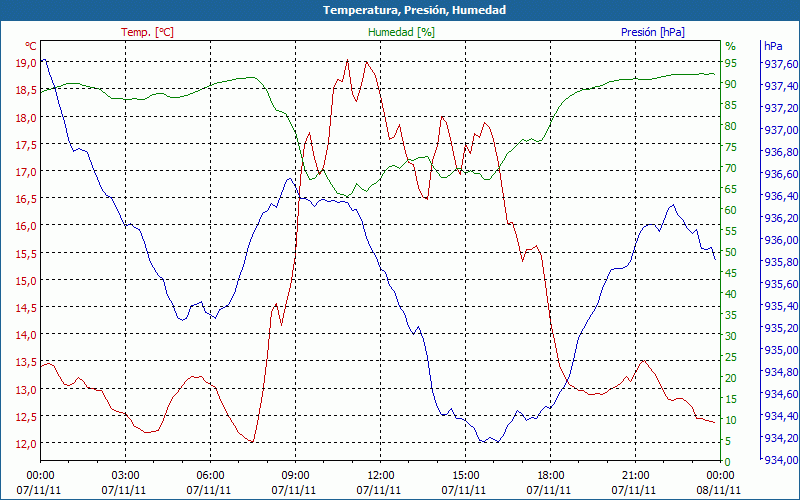Click the 937,40 pressure axis value

pos(779,86)
